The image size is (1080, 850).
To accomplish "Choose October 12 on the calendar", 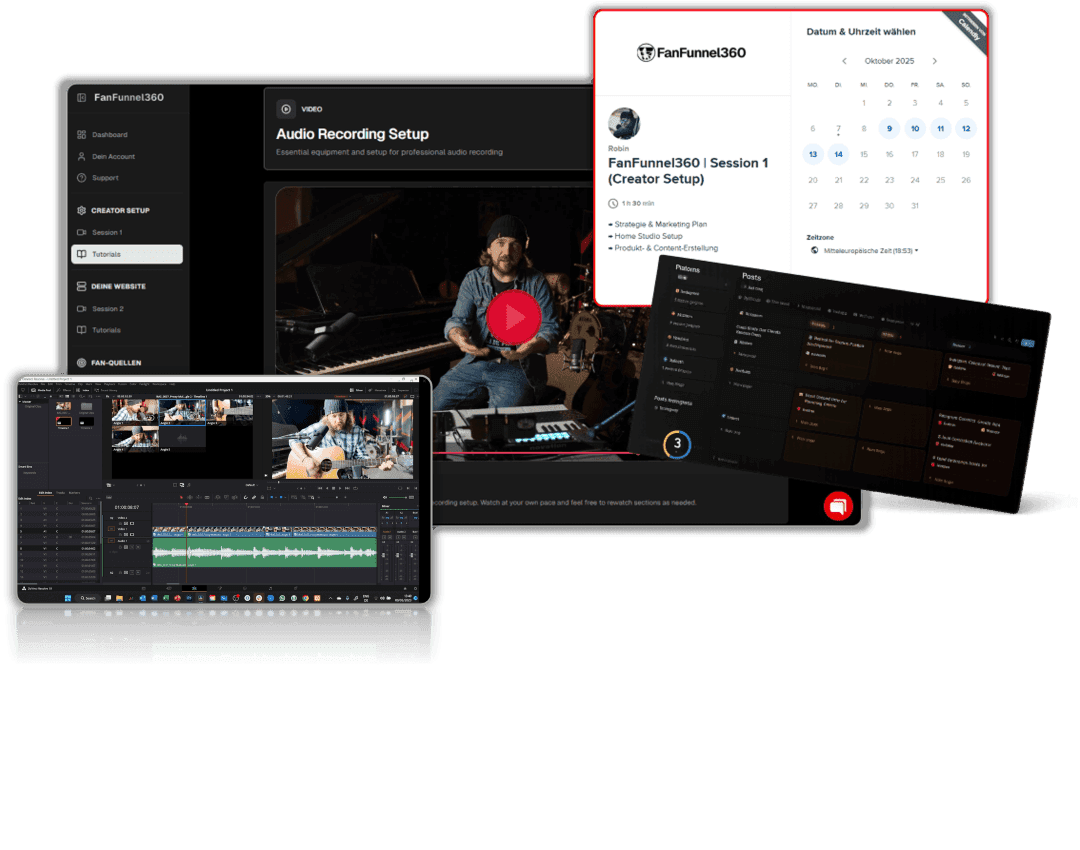I will pos(965,128).
